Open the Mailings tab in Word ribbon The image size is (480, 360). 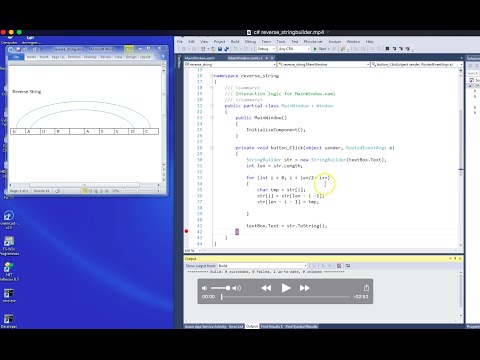[90, 57]
